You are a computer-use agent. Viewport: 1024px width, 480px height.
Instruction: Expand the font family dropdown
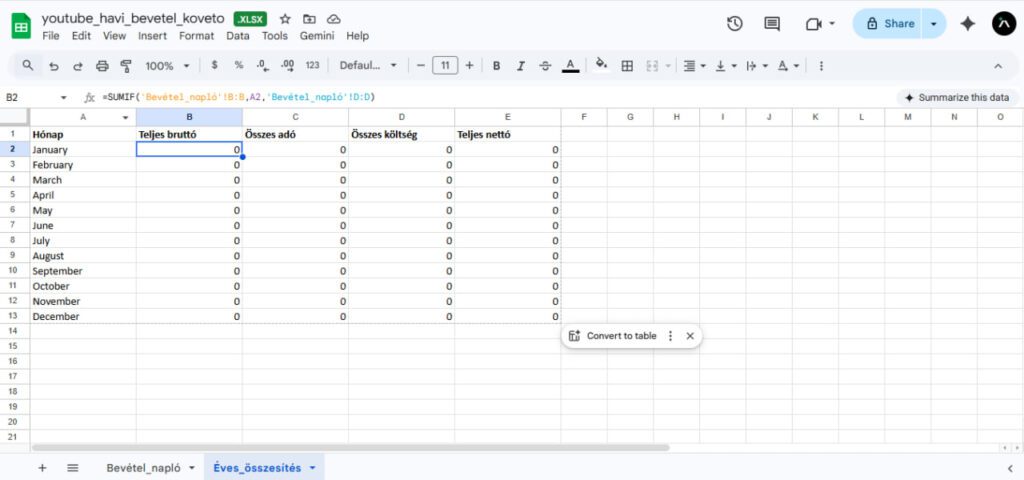368,66
